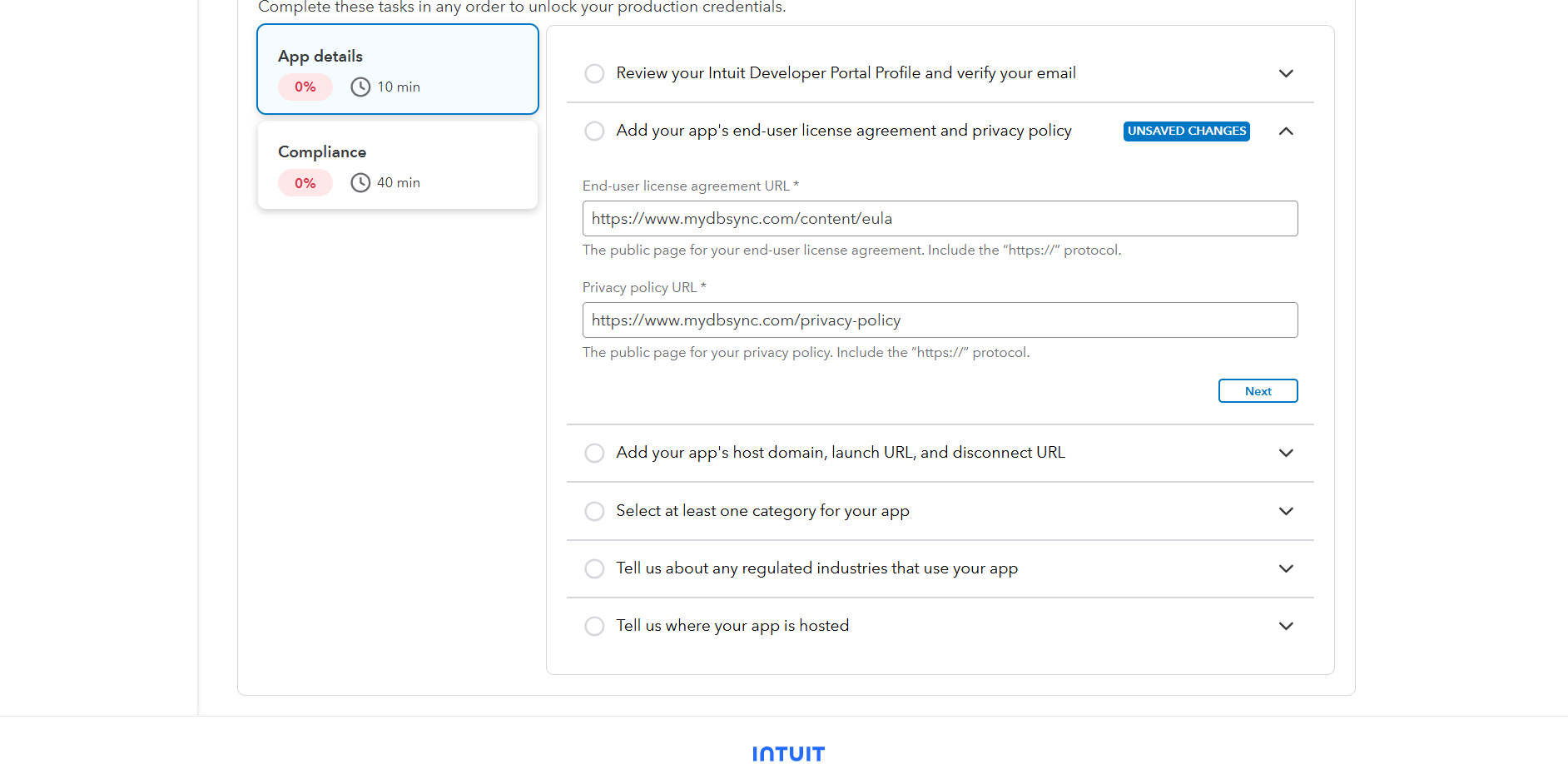Toggle status circle for host domain task
This screenshot has width=1568, height=764.
click(x=594, y=453)
